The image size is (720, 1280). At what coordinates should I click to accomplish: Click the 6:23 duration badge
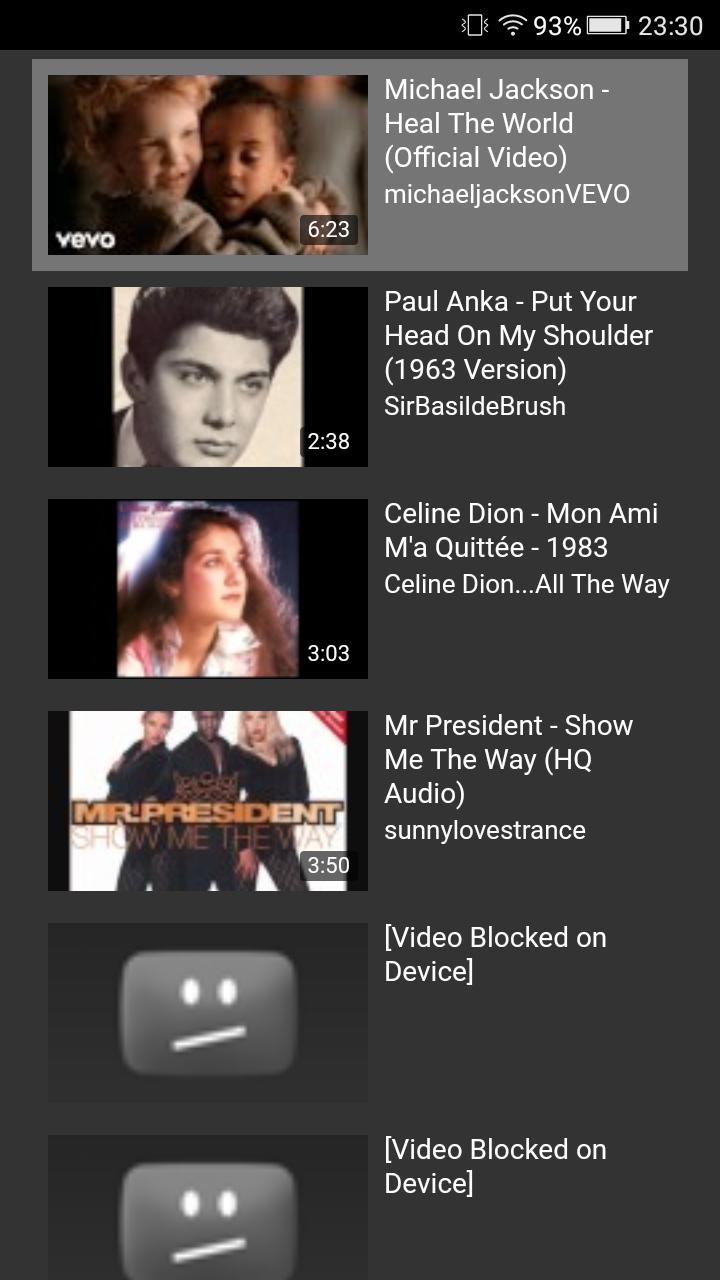point(328,229)
